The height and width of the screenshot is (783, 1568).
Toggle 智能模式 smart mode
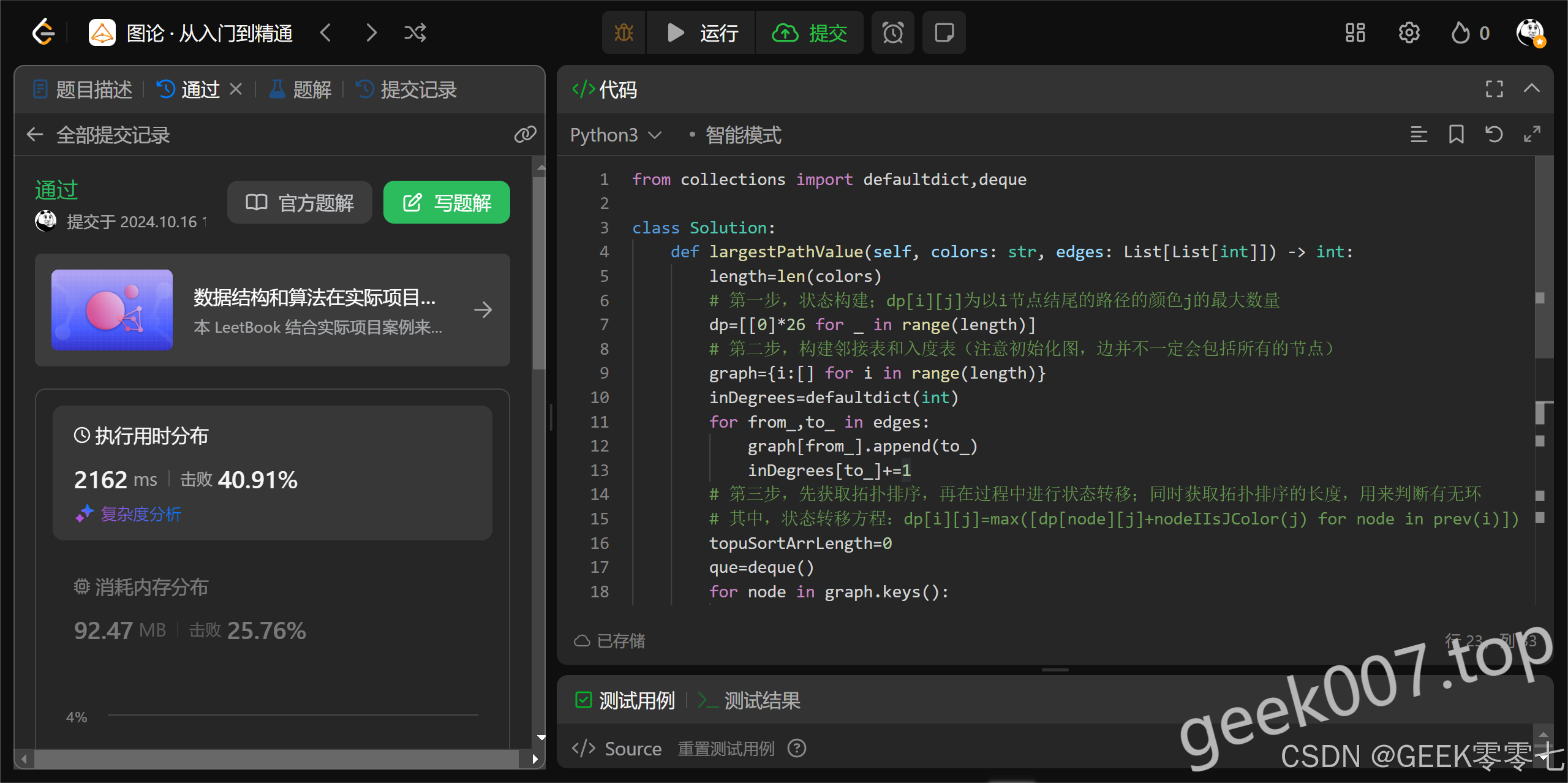(742, 135)
